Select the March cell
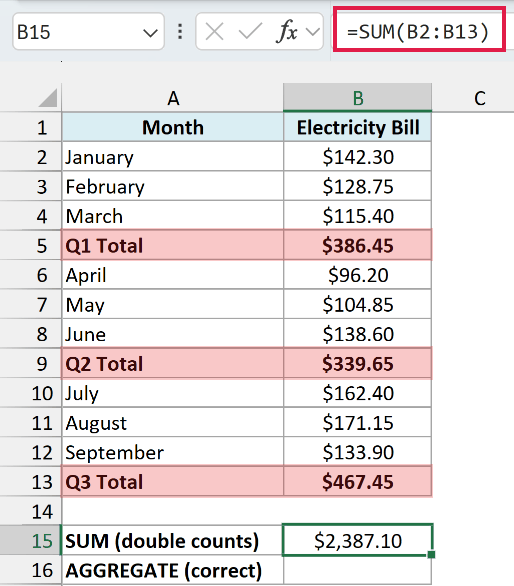Screen dimensions: 514x586 173,216
